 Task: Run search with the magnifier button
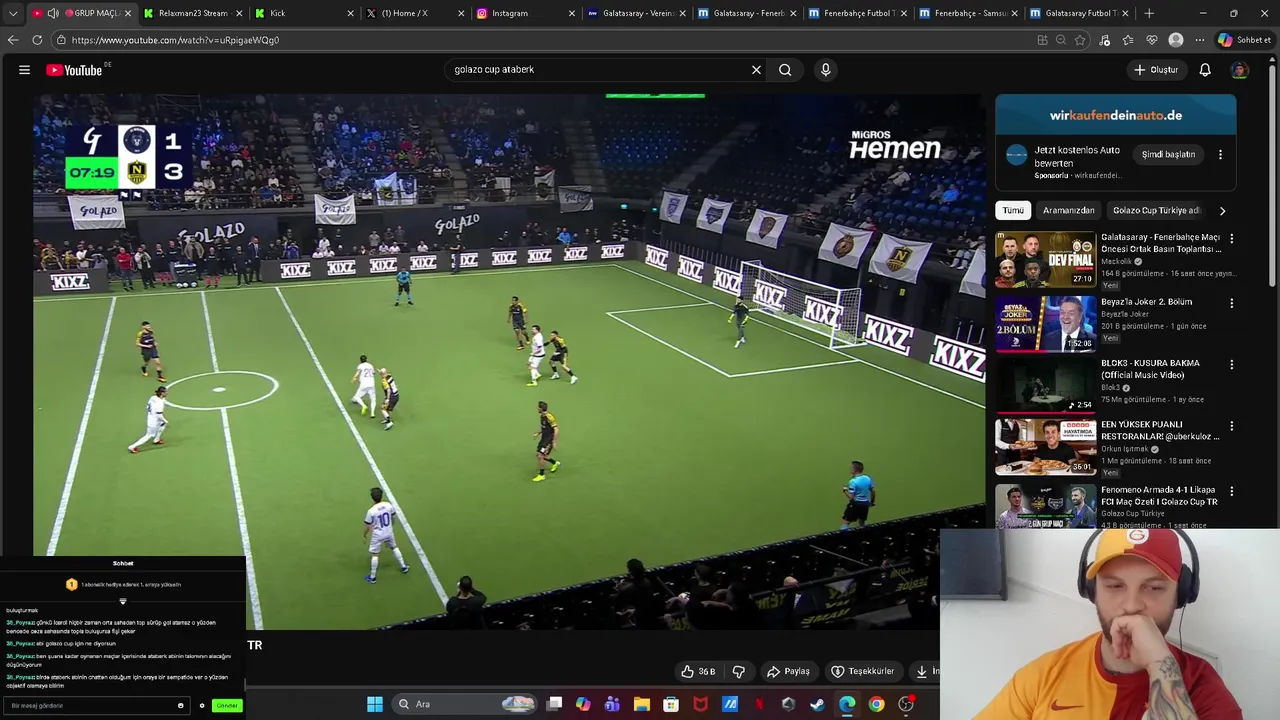tap(785, 70)
